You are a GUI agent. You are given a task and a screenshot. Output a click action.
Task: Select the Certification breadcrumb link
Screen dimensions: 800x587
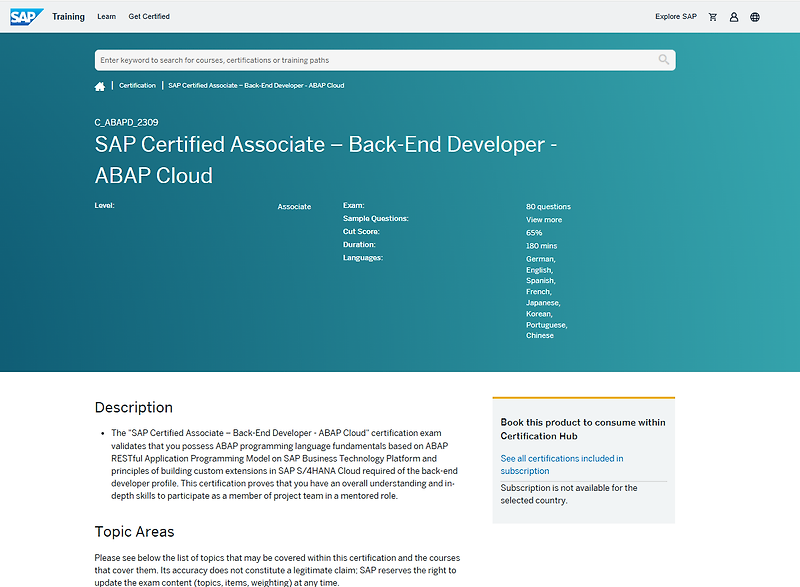click(138, 85)
